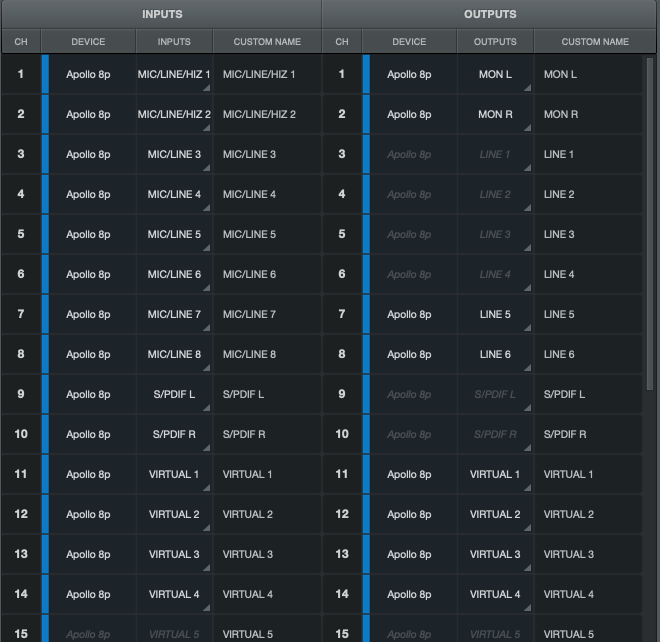The image size is (660, 642).
Task: Open the S/PDIF L input dropdown
Action: click(x=174, y=394)
